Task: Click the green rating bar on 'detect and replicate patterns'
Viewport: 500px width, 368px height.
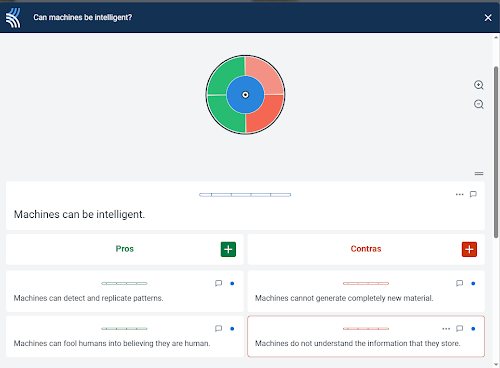Action: pos(124,283)
